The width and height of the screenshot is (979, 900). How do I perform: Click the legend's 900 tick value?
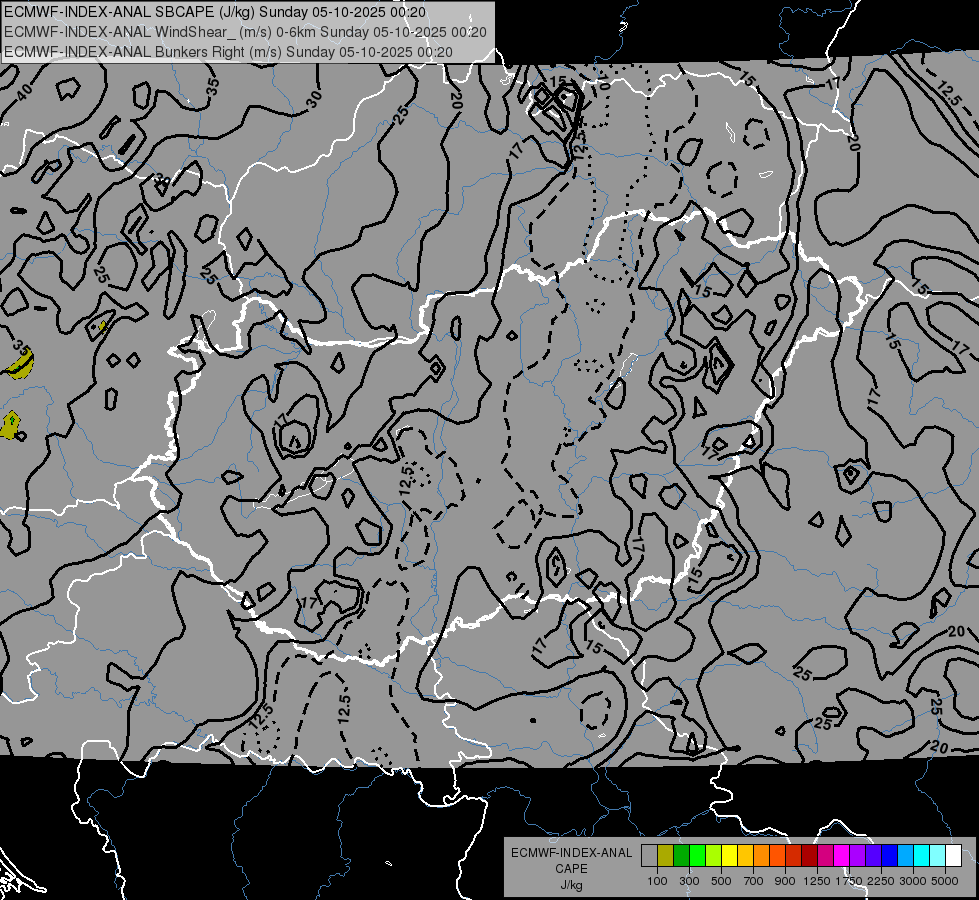[785, 881]
